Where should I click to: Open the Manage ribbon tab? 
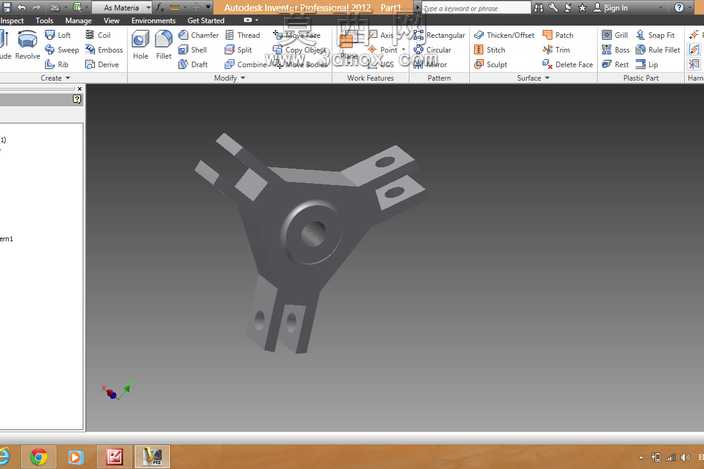click(78, 21)
